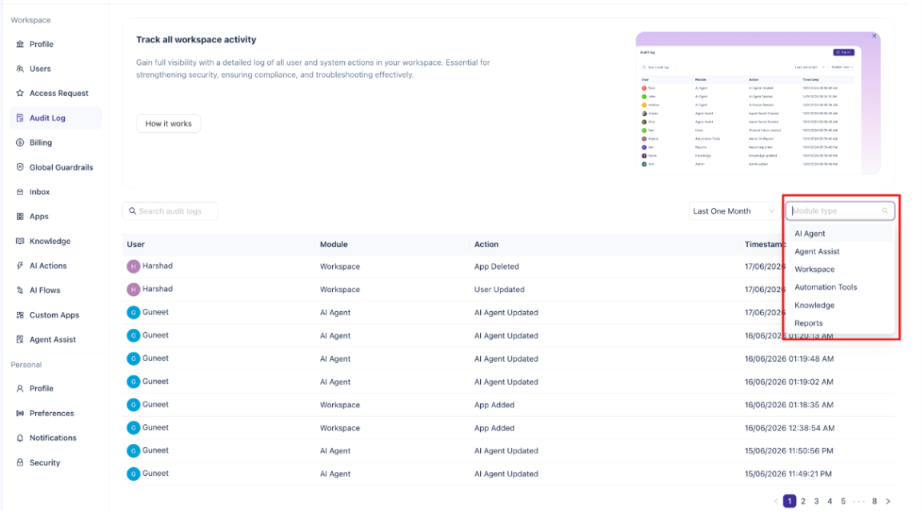Viewport: 922px width, 512px height.
Task: Go to page 4 of audit logs
Action: [830, 501]
